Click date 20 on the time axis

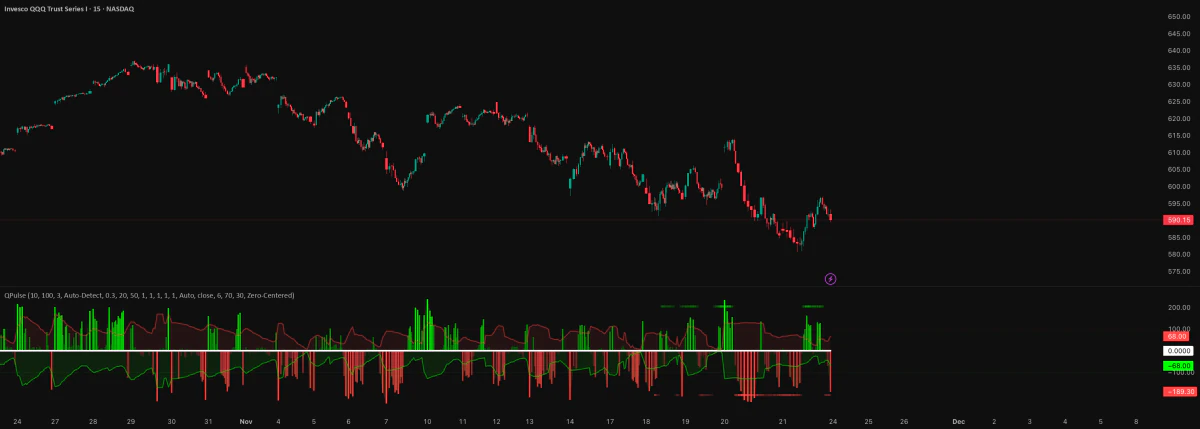pyautogui.click(x=724, y=421)
